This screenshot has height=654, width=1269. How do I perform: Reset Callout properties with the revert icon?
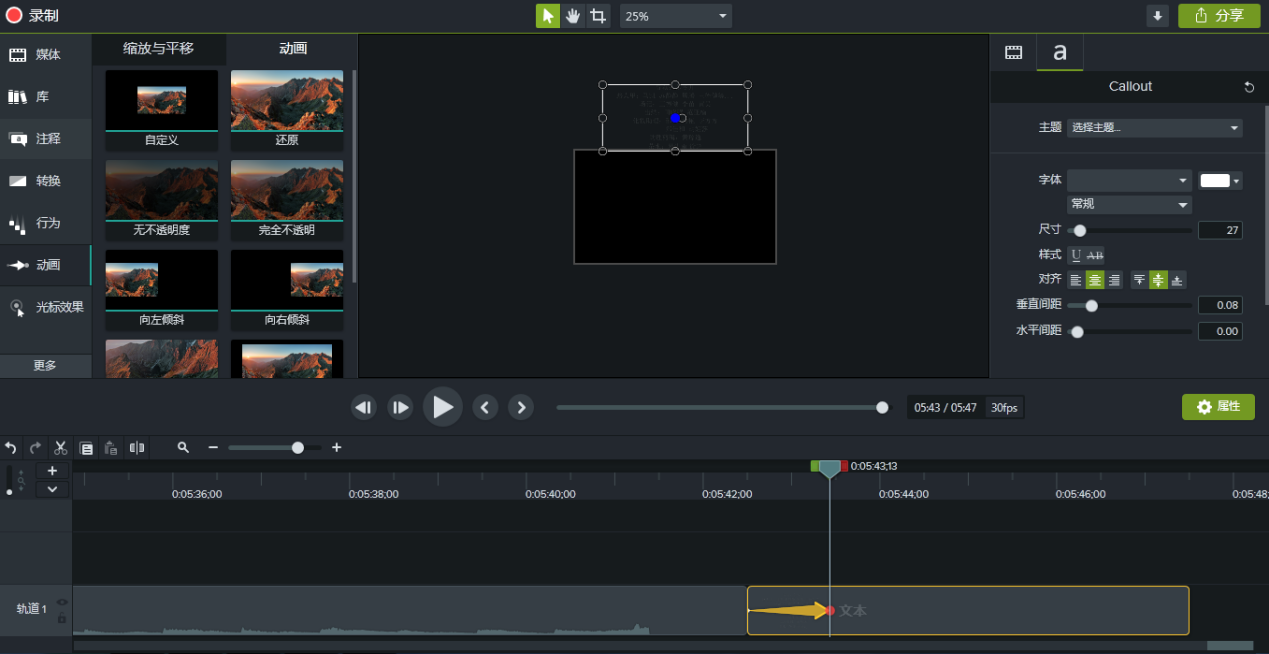click(x=1249, y=87)
